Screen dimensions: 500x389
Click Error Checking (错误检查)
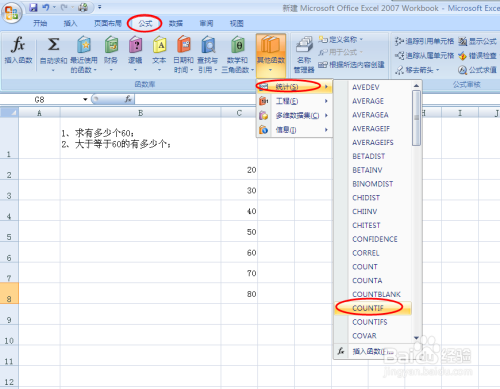(478, 56)
